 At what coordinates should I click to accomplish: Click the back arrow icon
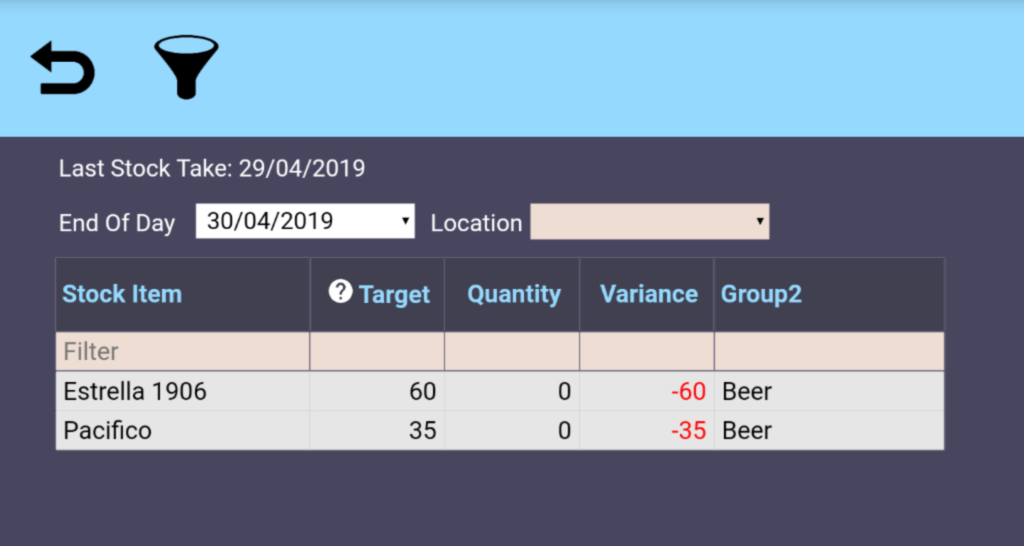pos(63,69)
